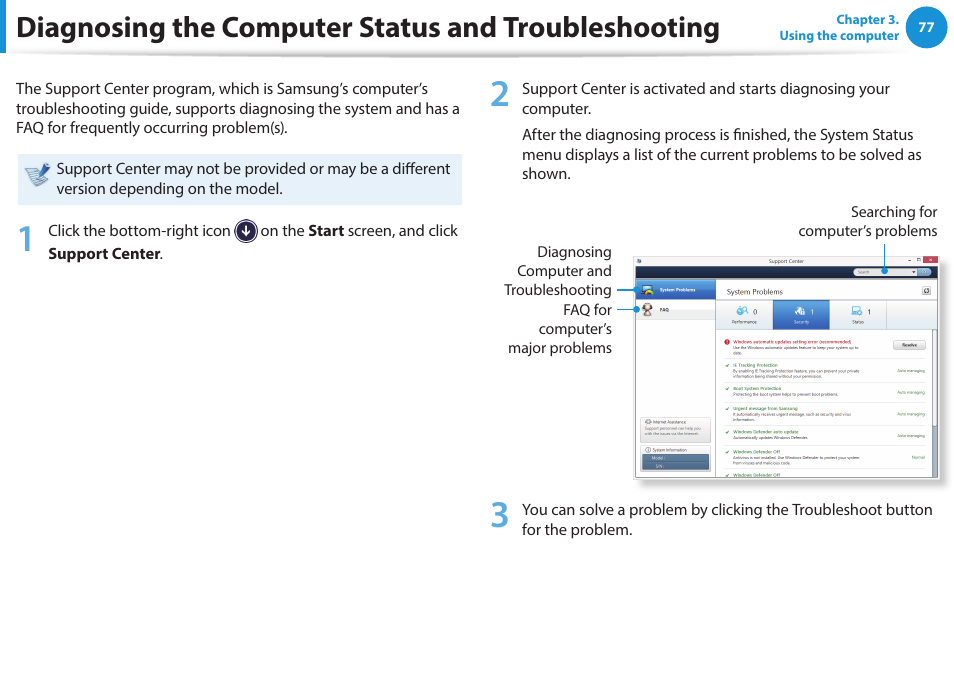Click Resolve for Windows automatic updates error

coord(909,345)
